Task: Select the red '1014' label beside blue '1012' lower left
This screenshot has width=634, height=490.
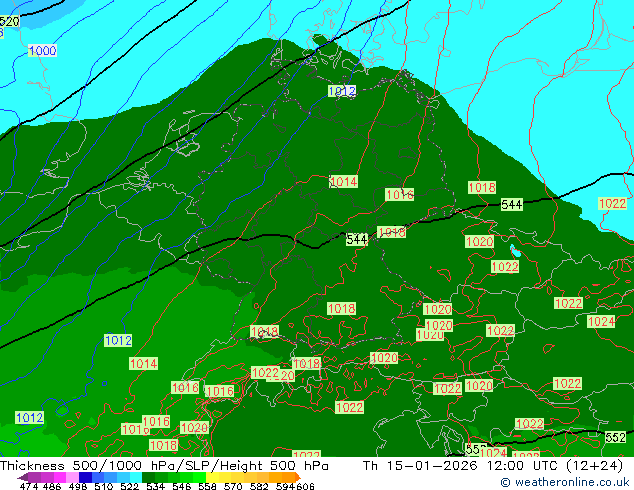Action: [144, 364]
